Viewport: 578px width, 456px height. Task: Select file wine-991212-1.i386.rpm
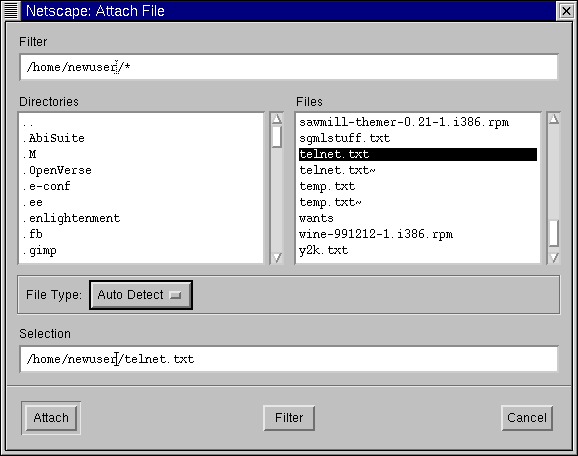coord(376,234)
